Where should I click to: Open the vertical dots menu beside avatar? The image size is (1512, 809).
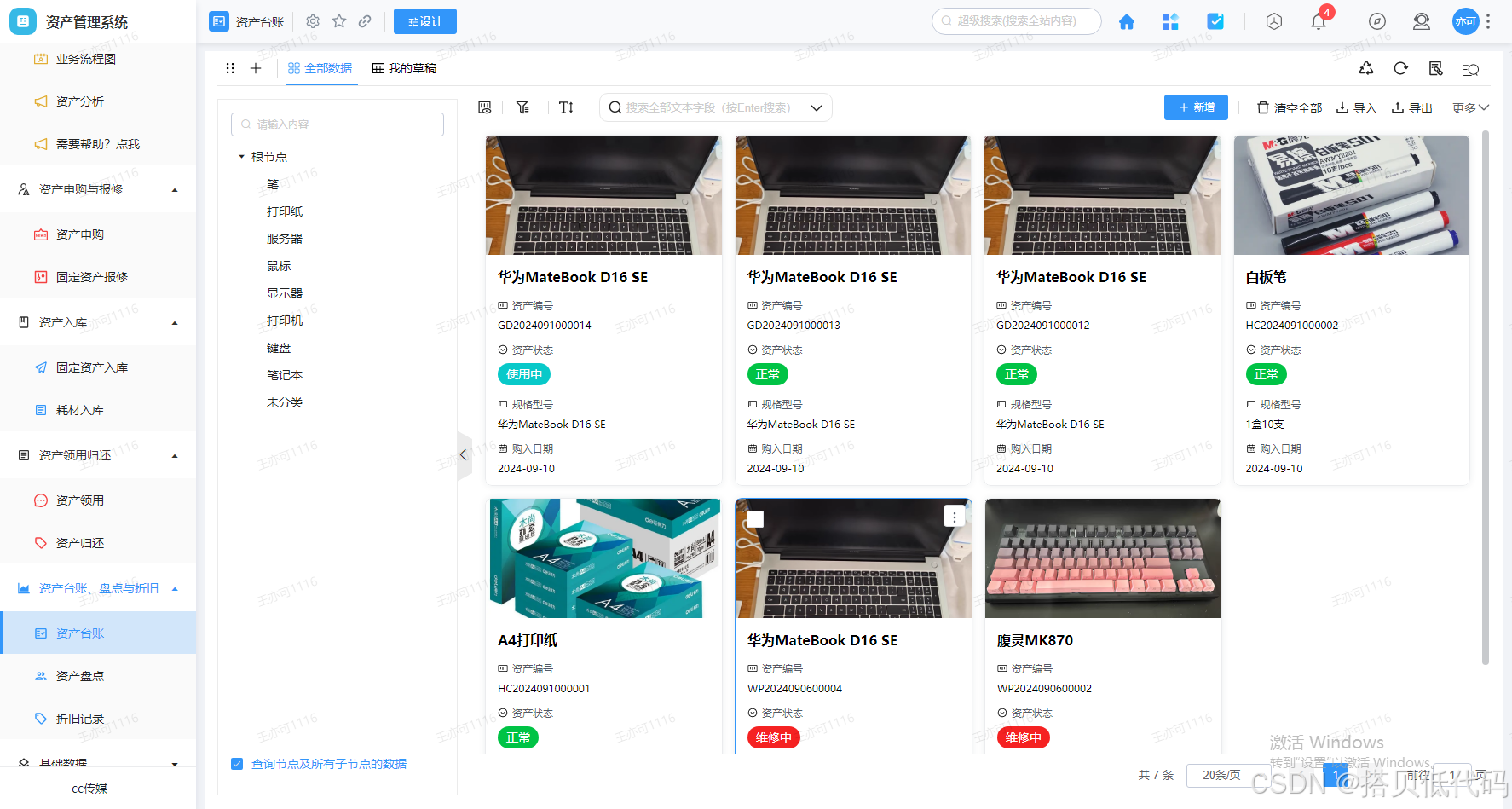[1488, 21]
